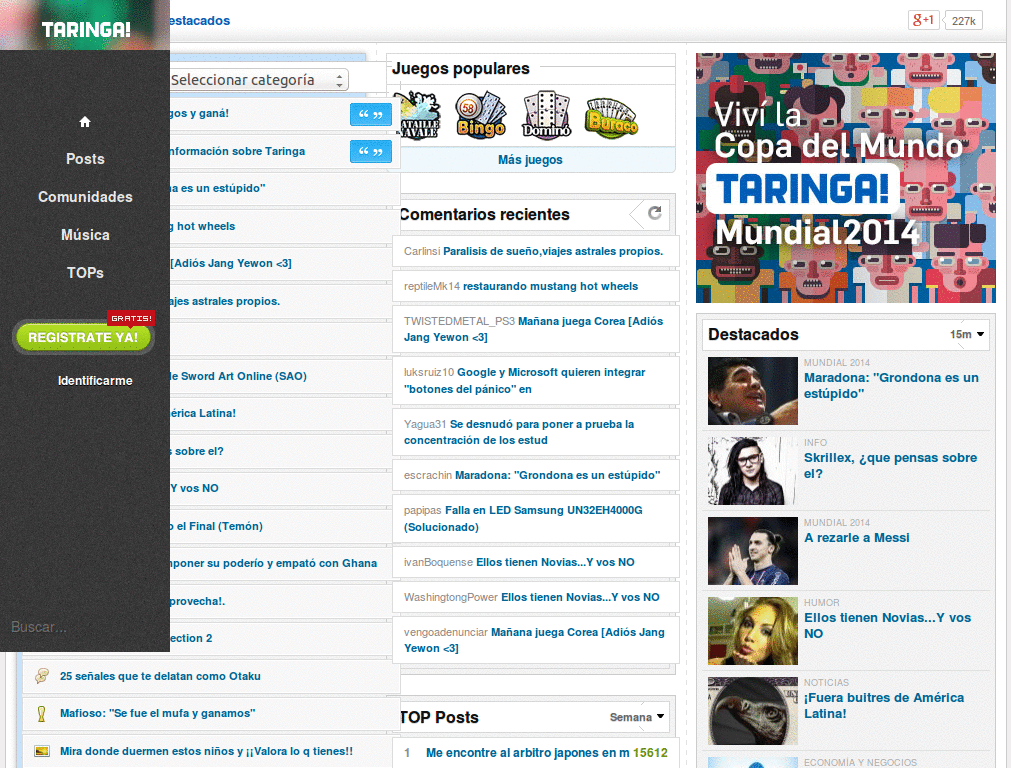The image size is (1024, 768).
Task: Open the 'A rezarle a Messi' headline
Action: click(x=856, y=537)
